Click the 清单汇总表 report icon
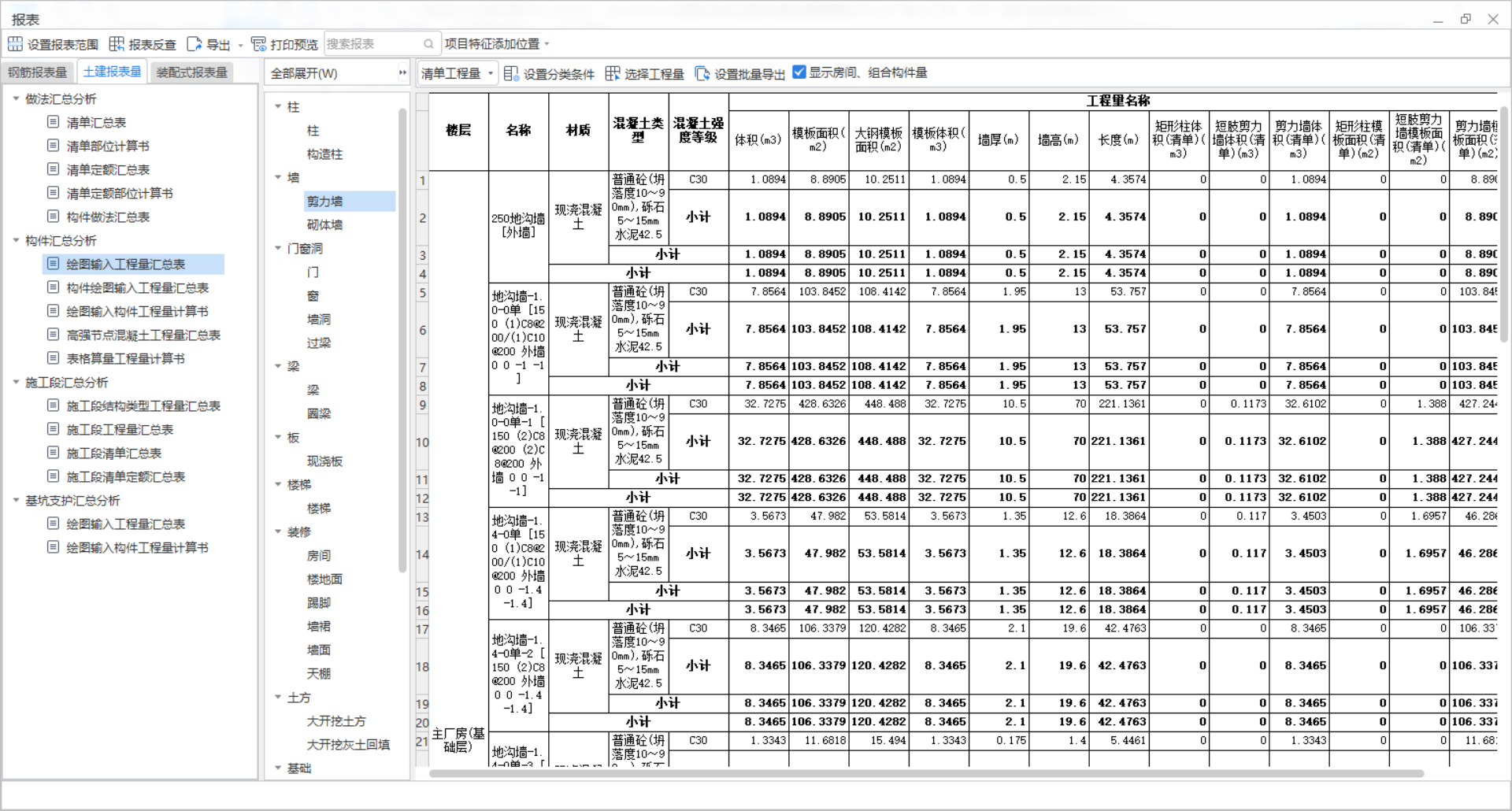This screenshot has width=1512, height=811. point(54,122)
